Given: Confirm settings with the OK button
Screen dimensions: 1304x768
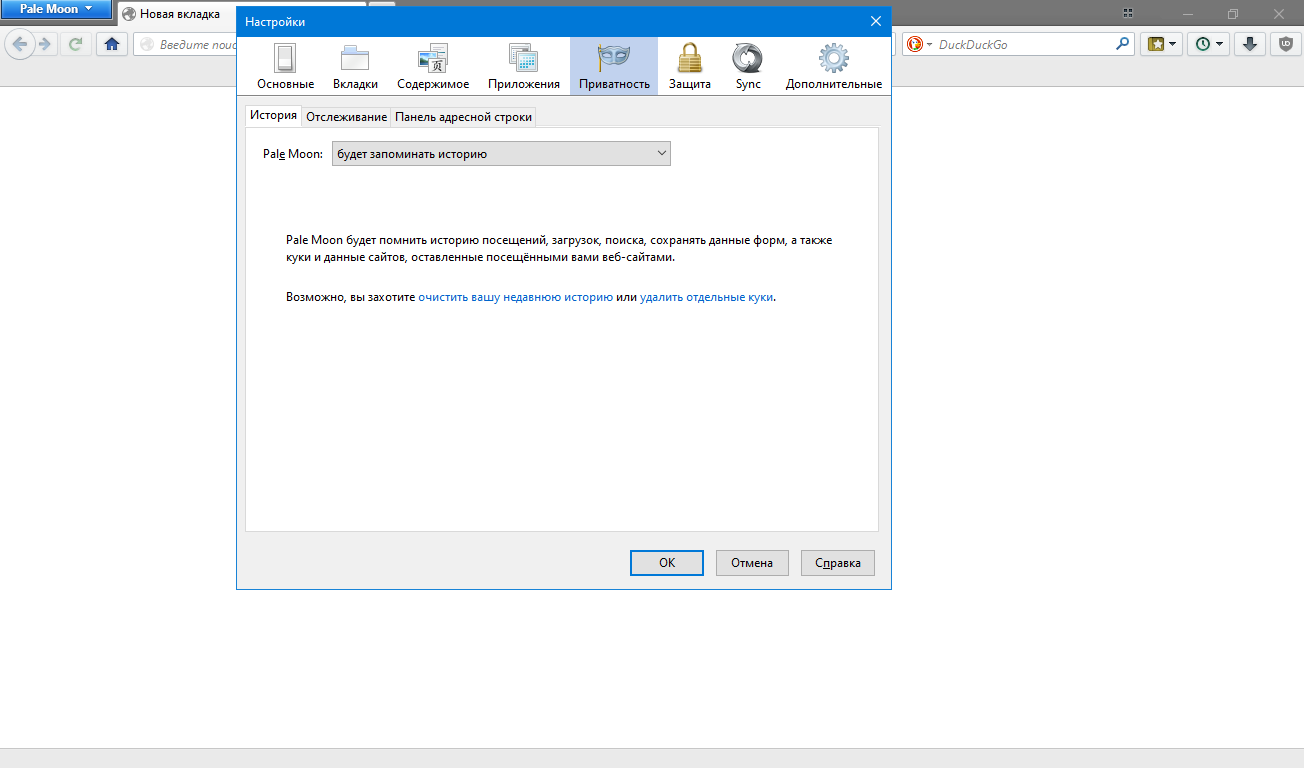Looking at the screenshot, I should (667, 563).
